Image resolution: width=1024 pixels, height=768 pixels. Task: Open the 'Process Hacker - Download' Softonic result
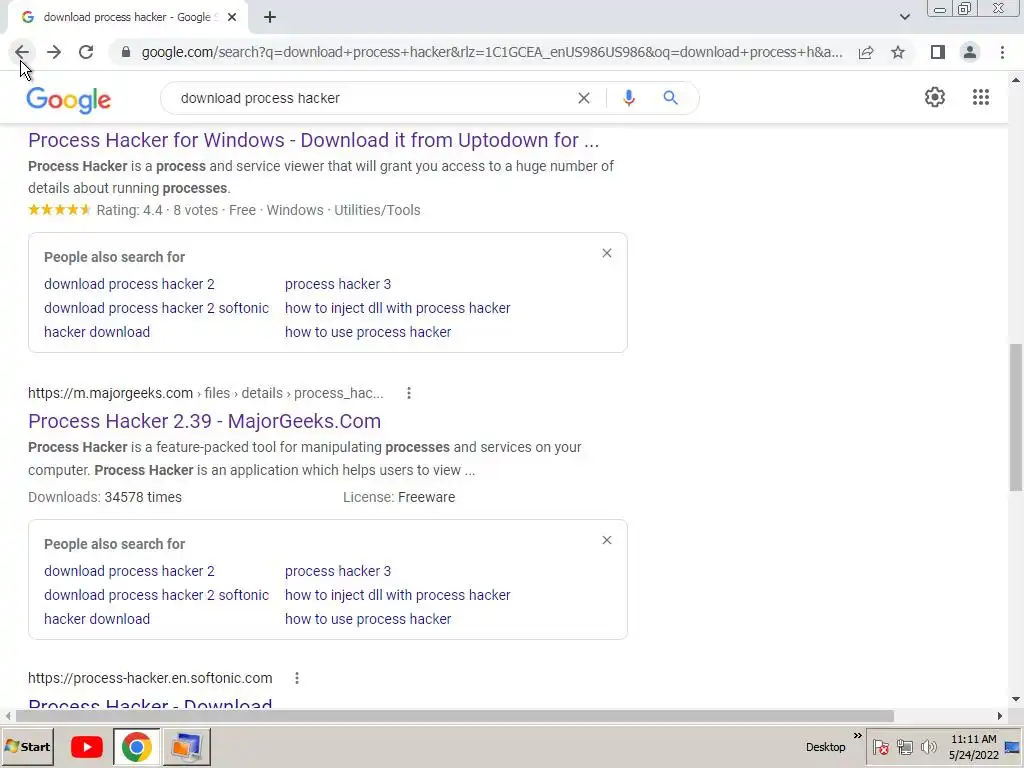[x=150, y=704]
